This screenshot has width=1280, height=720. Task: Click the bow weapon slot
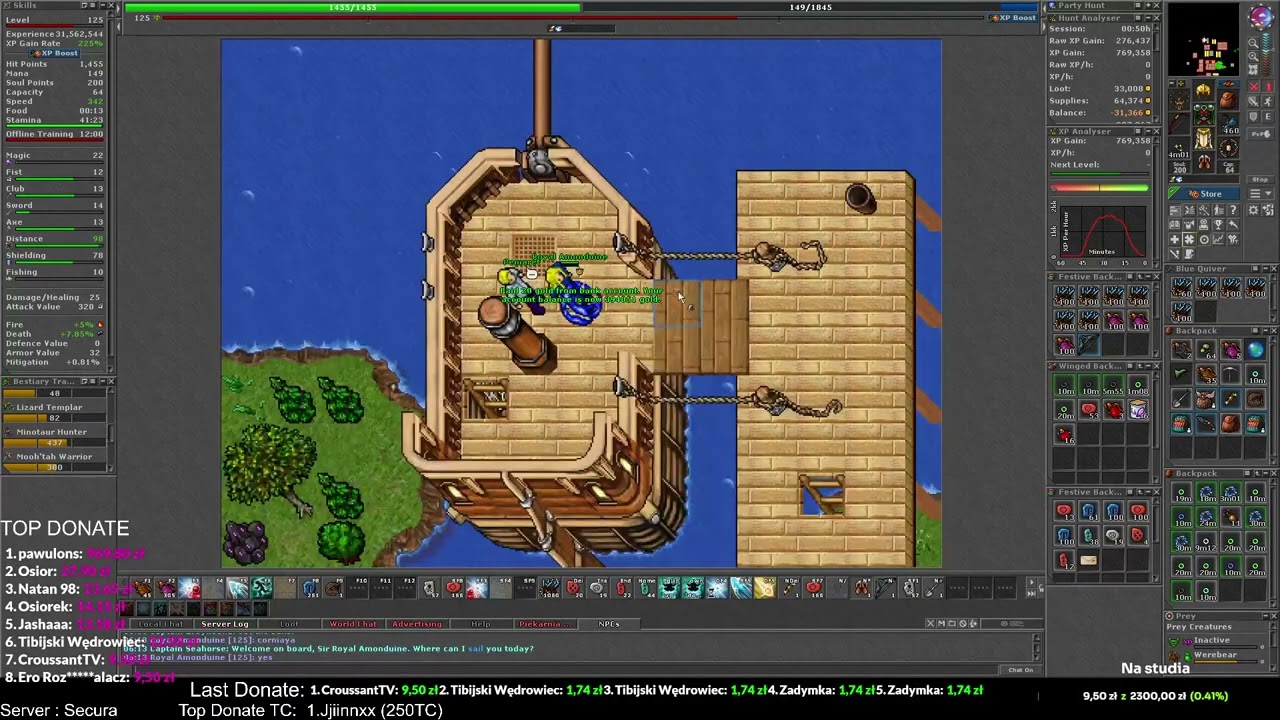[1180, 123]
